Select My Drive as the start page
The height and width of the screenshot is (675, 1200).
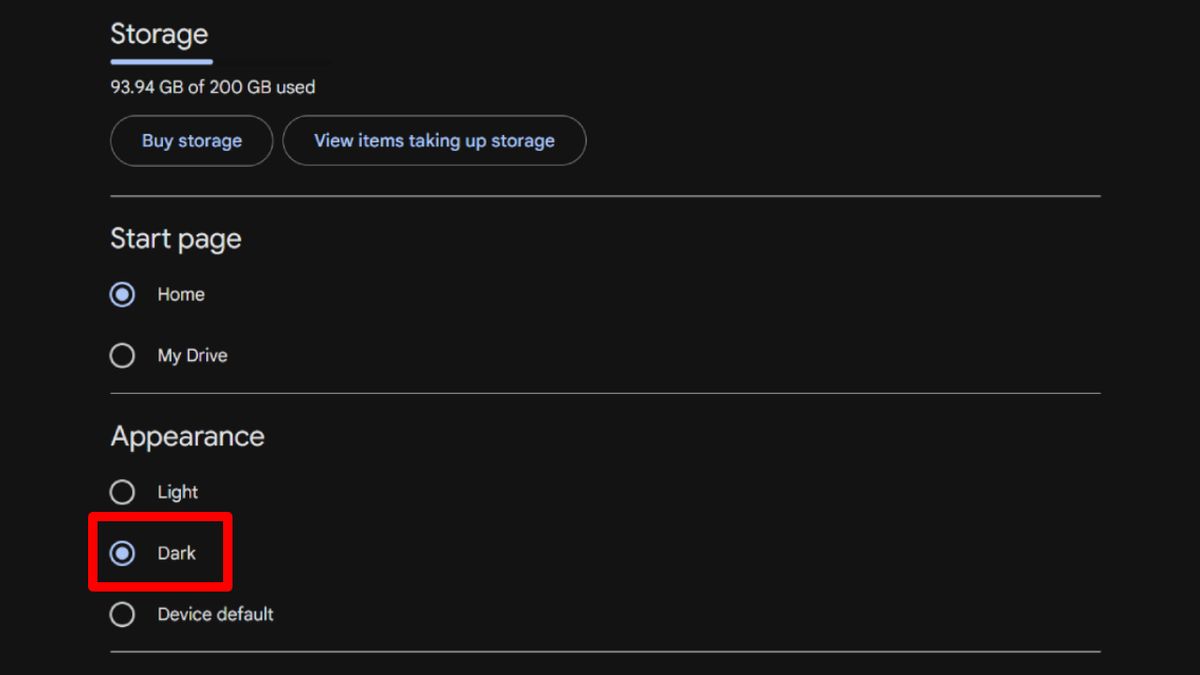[x=121, y=355]
